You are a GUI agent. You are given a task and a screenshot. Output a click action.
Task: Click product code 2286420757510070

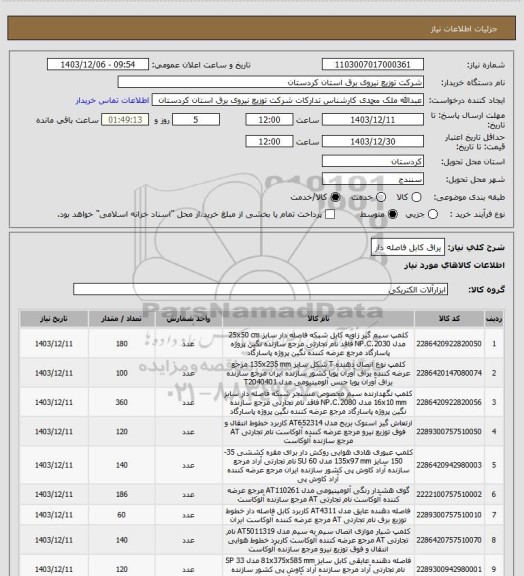click(x=449, y=540)
